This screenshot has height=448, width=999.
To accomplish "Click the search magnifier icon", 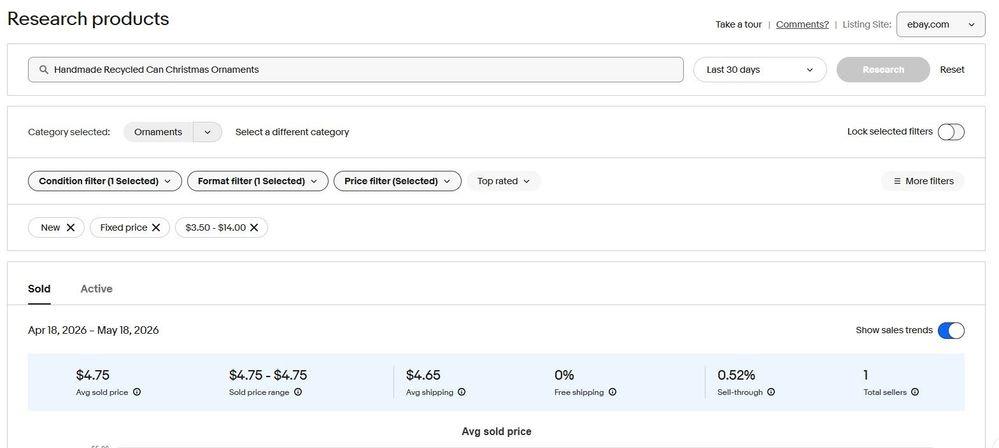I will pyautogui.click(x=43, y=69).
